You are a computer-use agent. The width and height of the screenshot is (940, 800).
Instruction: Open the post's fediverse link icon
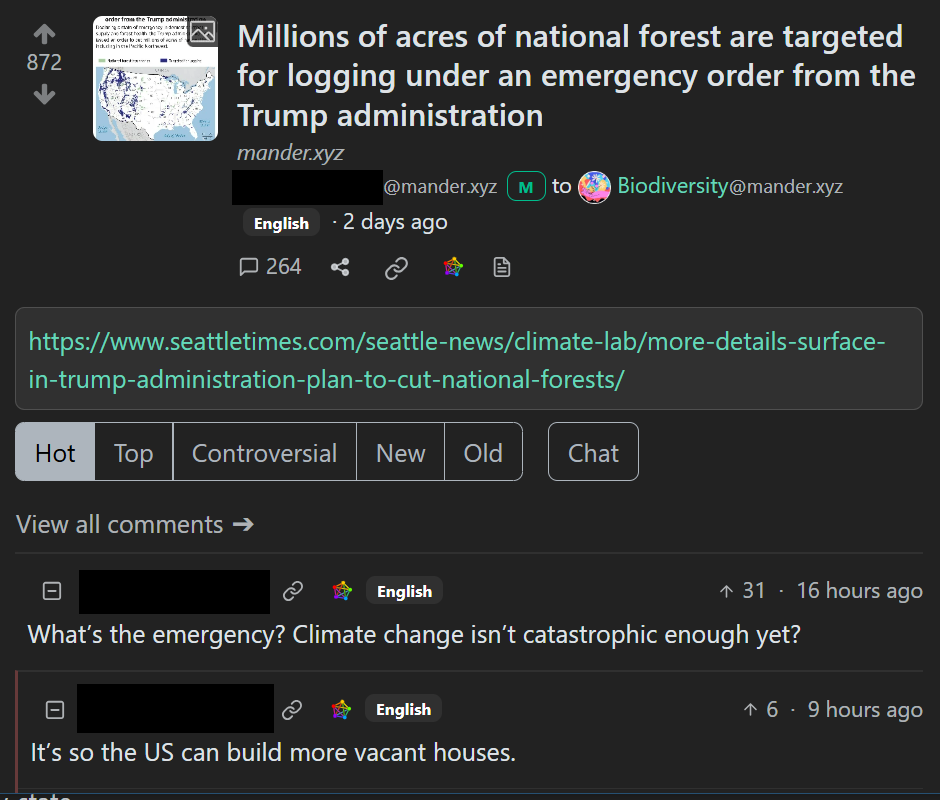[453, 267]
